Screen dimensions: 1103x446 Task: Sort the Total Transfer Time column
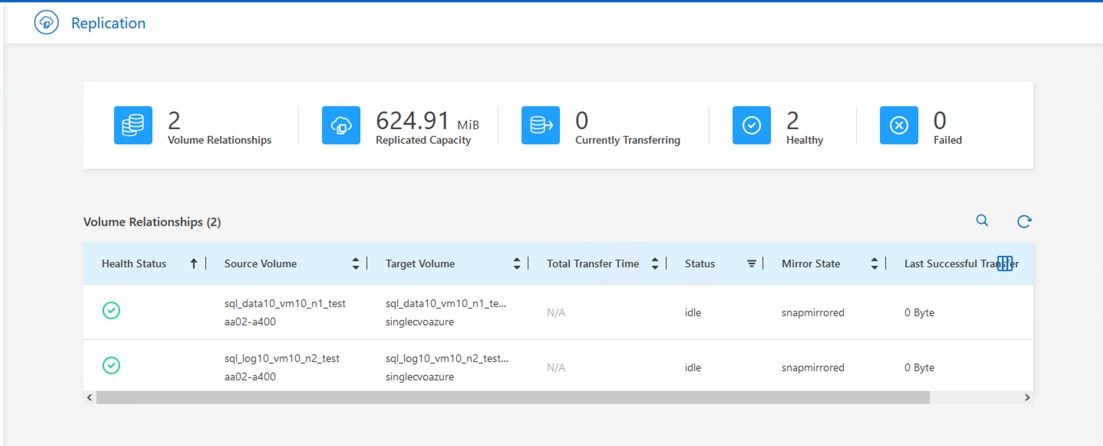pos(655,264)
